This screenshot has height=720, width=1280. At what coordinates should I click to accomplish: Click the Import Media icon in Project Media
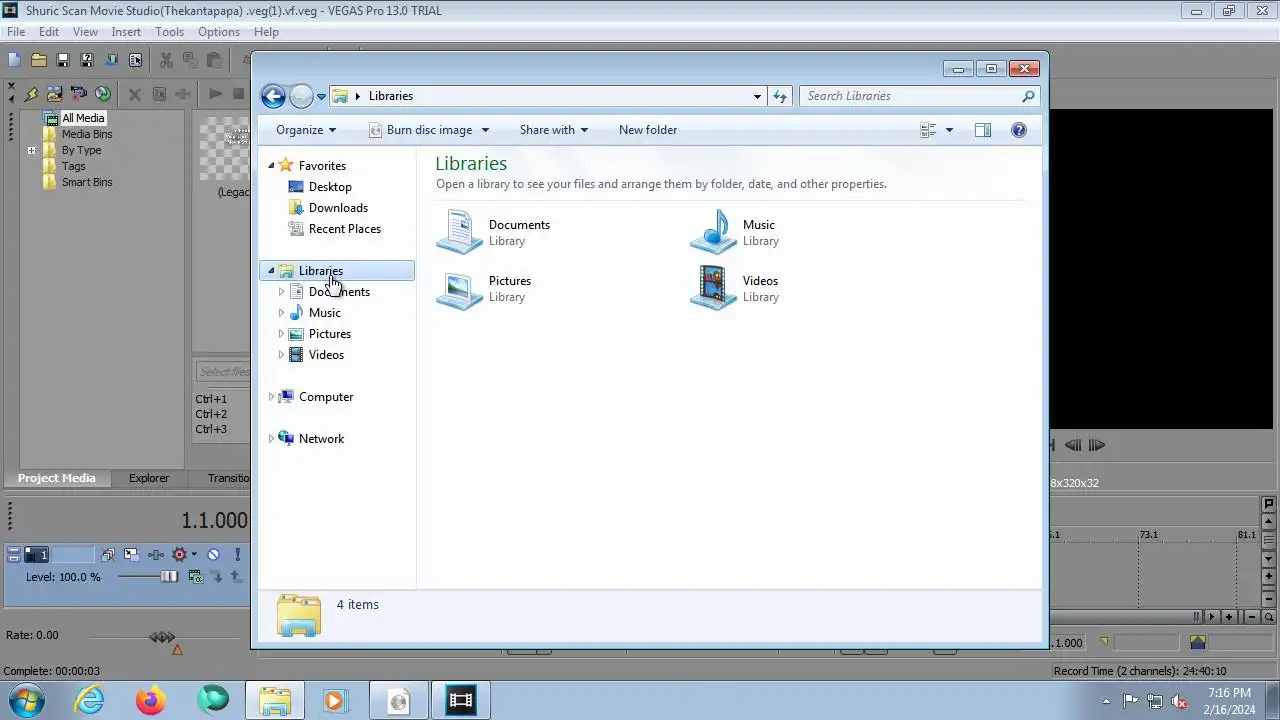[54, 94]
